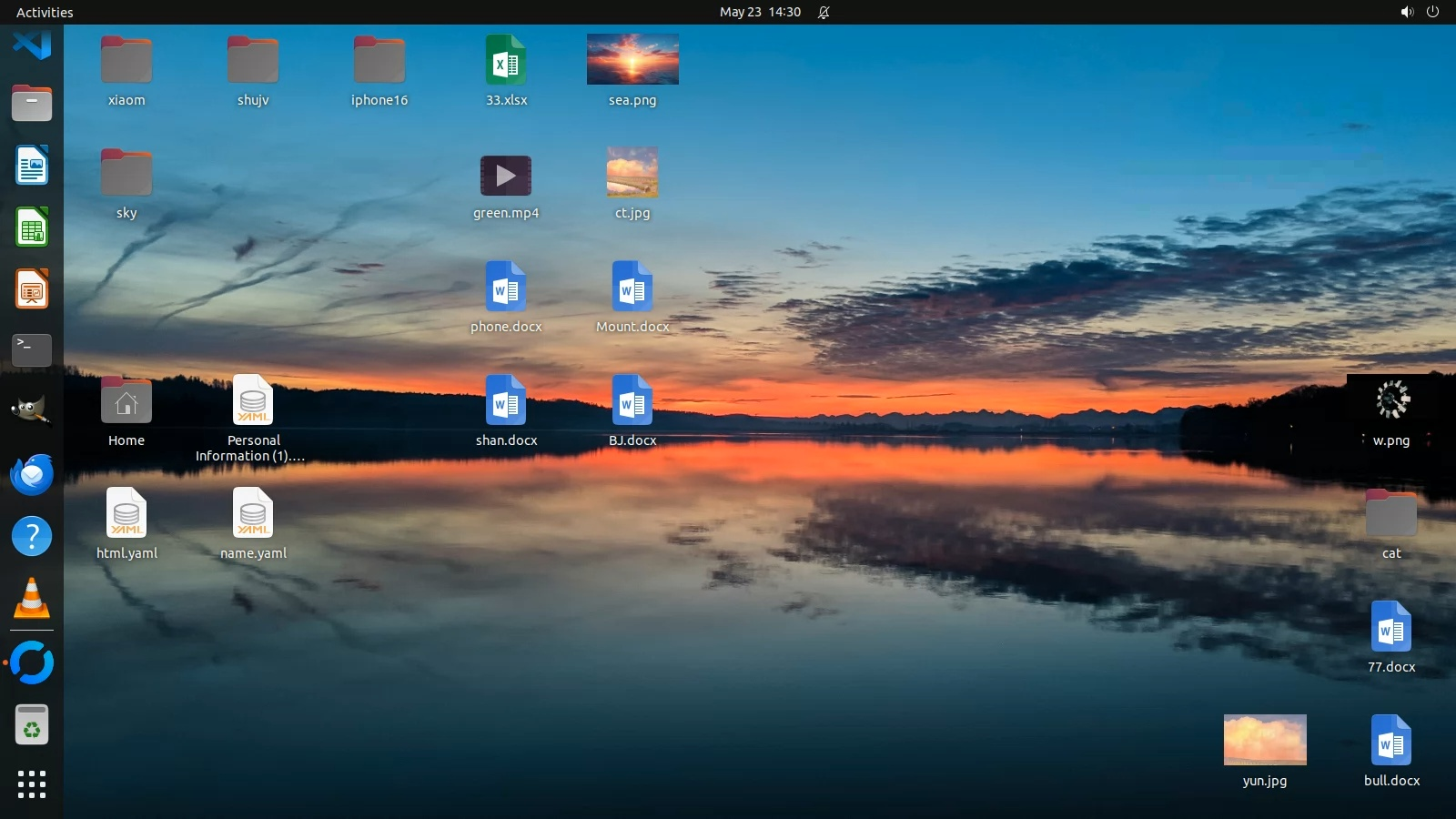1456x819 pixels.
Task: Open the Terminal from the dock
Action: click(32, 350)
